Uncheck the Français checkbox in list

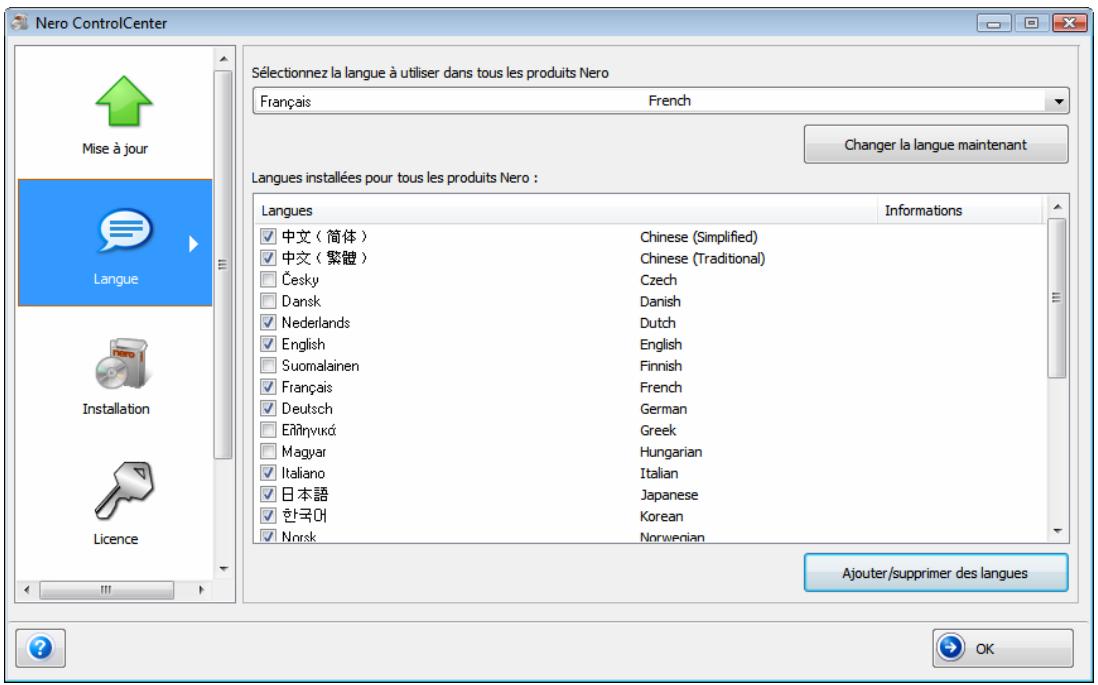267,387
